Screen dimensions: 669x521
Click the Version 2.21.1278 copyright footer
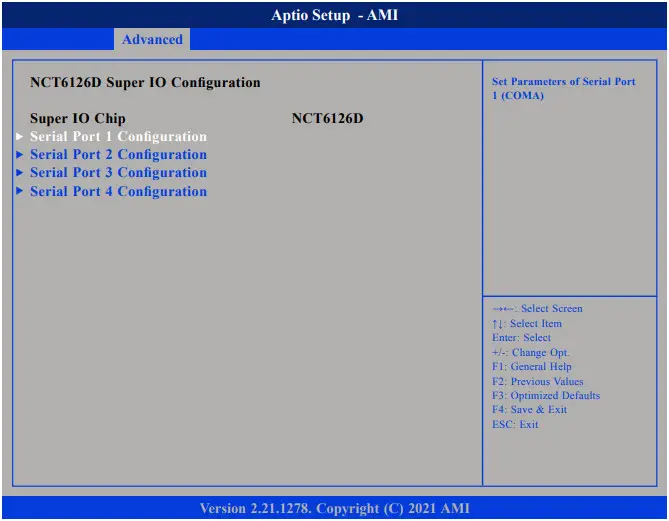tap(334, 508)
